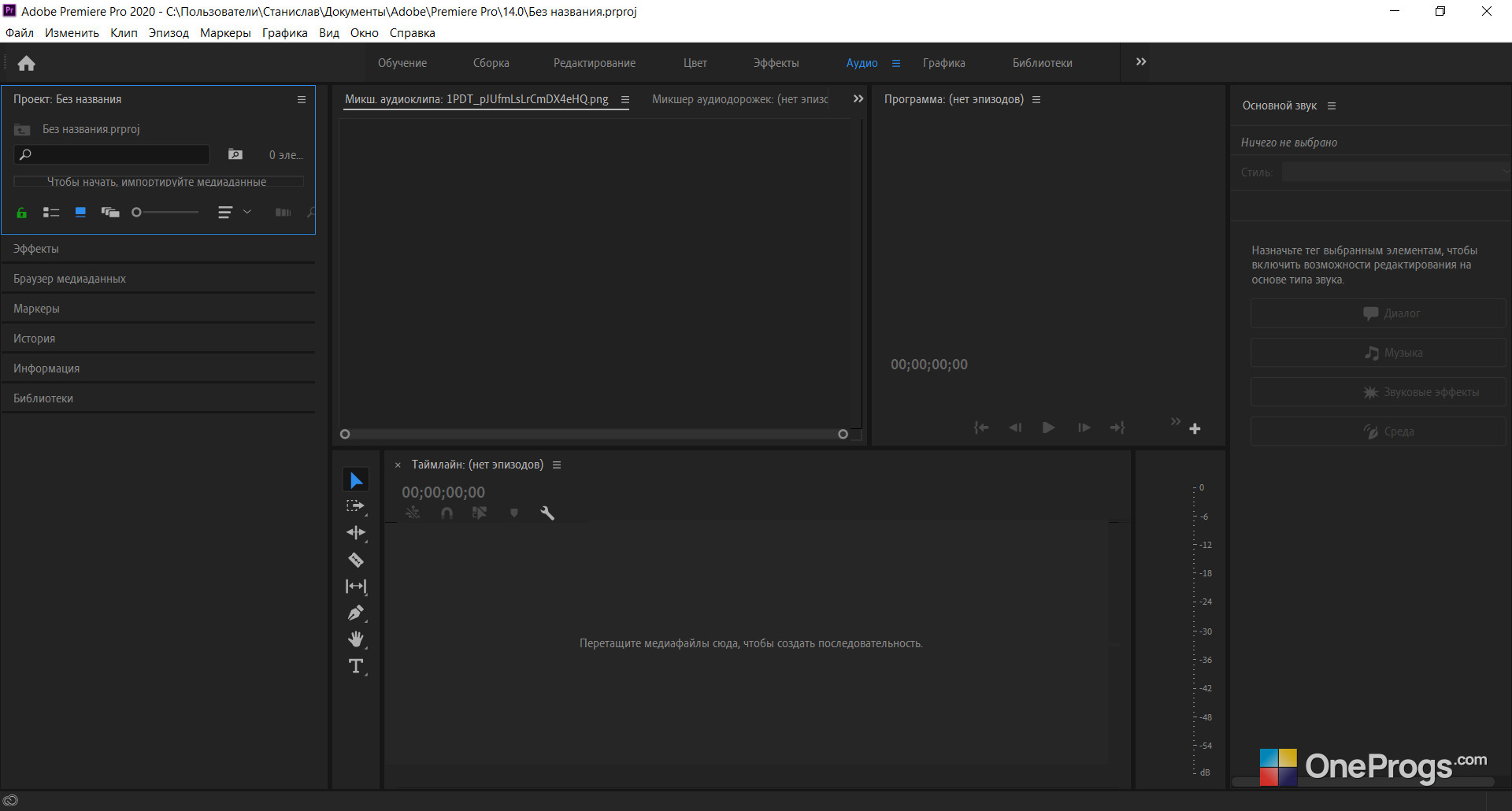Open timeline display settings wrench
1512x811 pixels.
pyautogui.click(x=547, y=513)
